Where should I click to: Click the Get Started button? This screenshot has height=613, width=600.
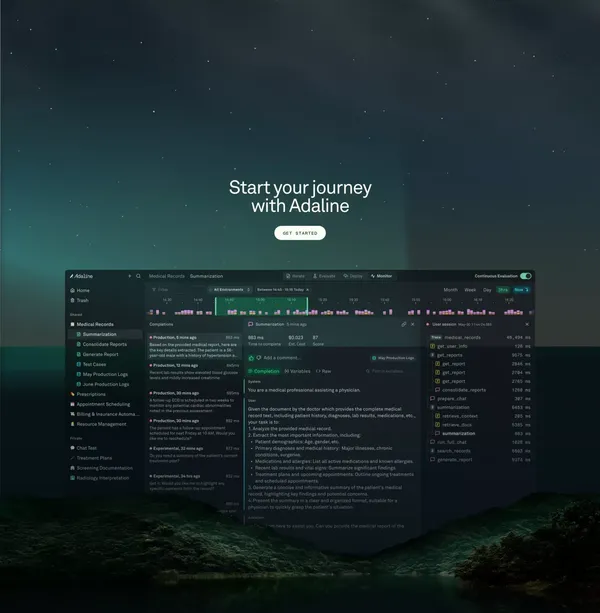pyautogui.click(x=300, y=233)
